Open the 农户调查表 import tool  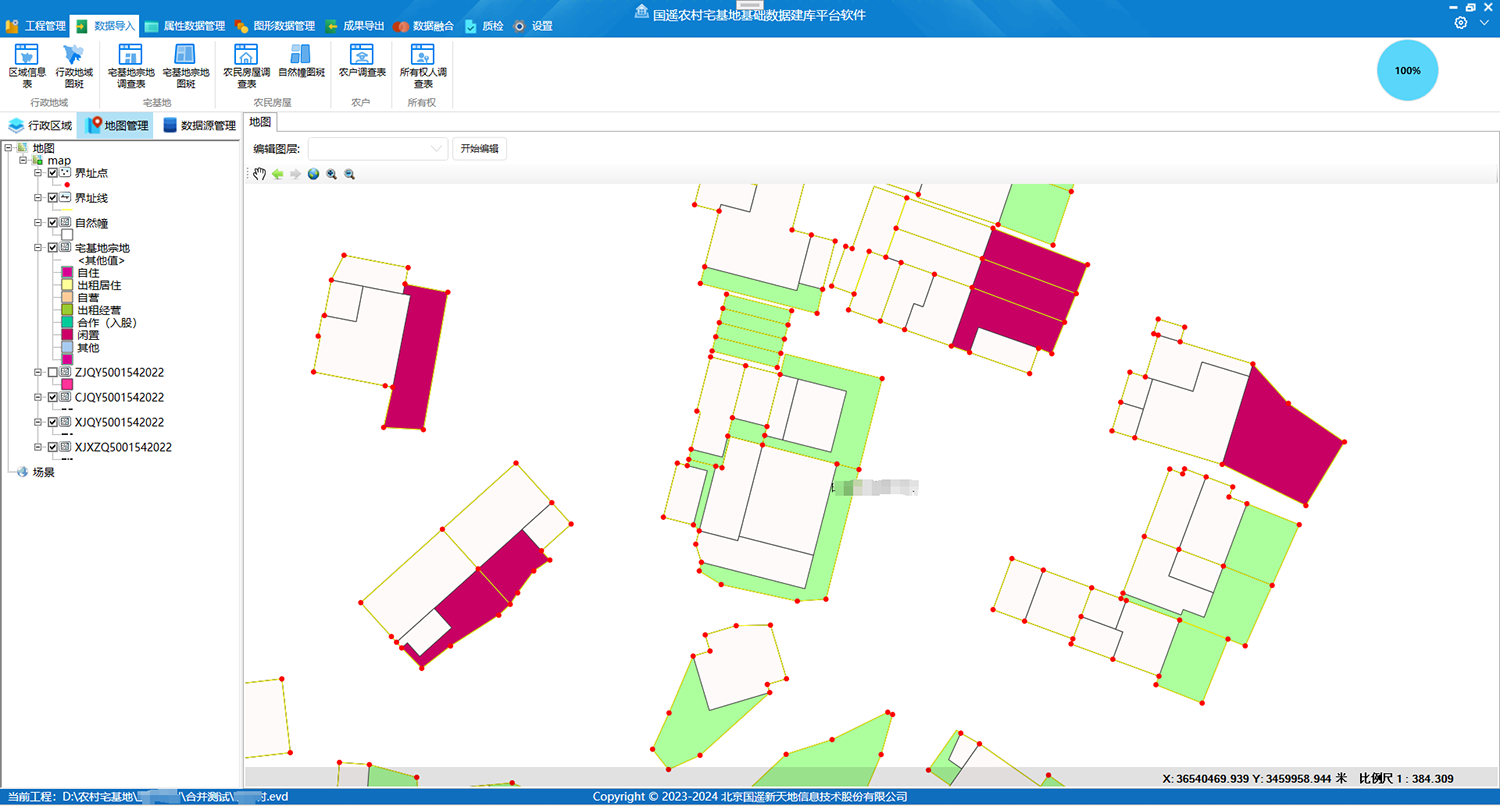pos(362,65)
